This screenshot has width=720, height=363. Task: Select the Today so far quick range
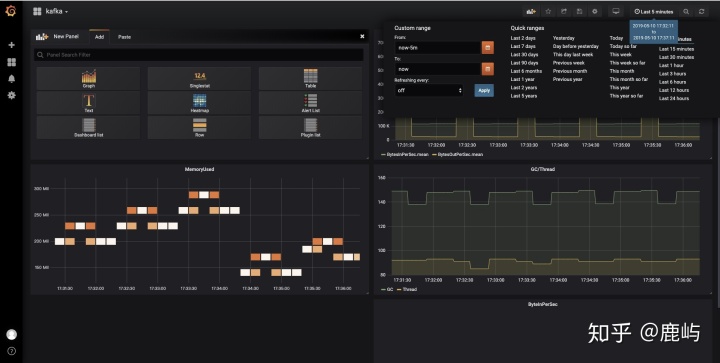coord(623,46)
